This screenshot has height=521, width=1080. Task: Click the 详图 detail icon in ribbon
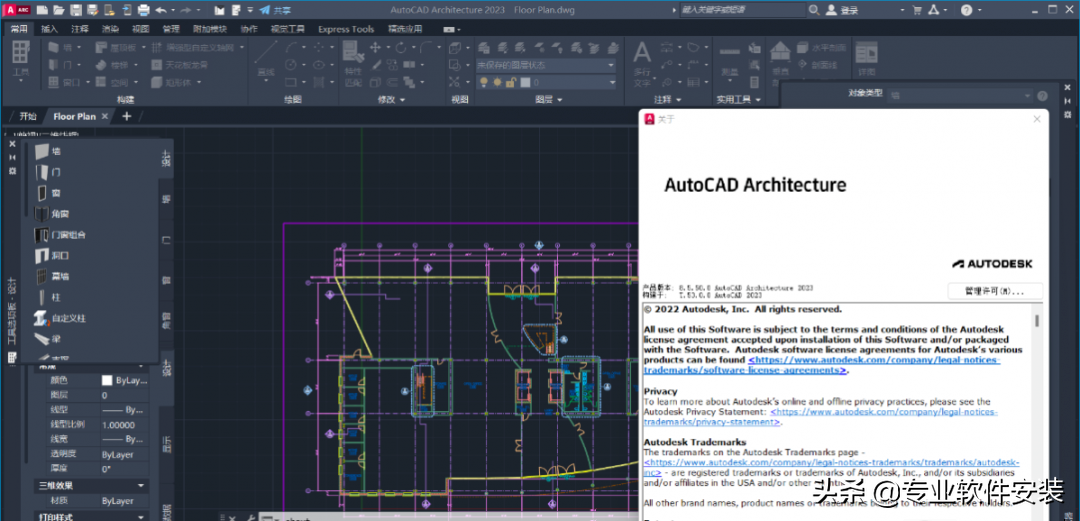866,59
